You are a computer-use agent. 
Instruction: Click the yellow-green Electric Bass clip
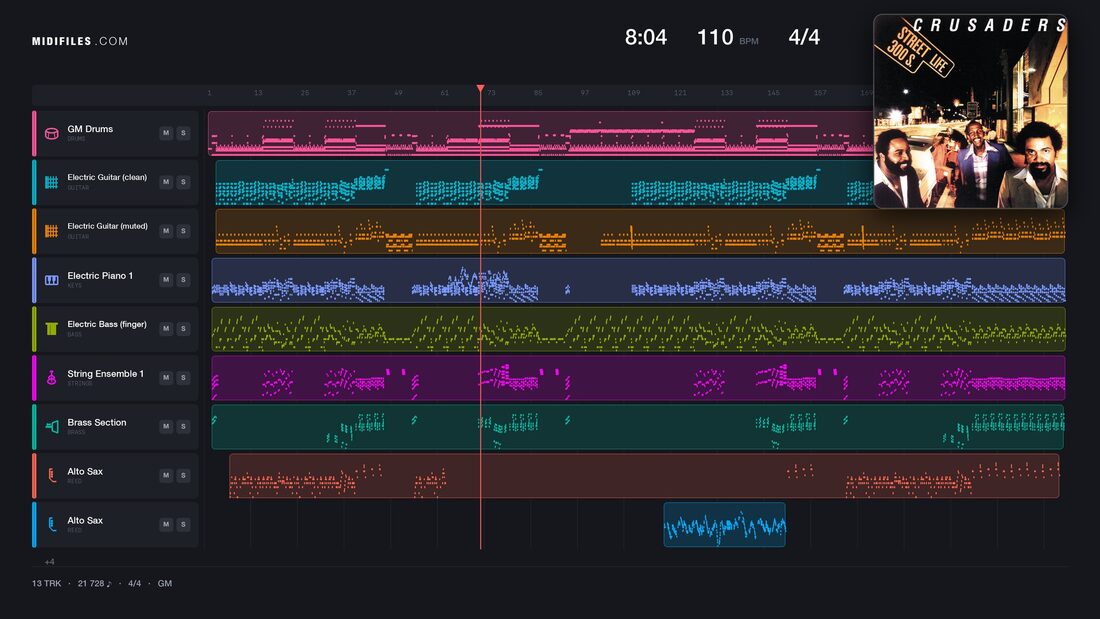638,328
